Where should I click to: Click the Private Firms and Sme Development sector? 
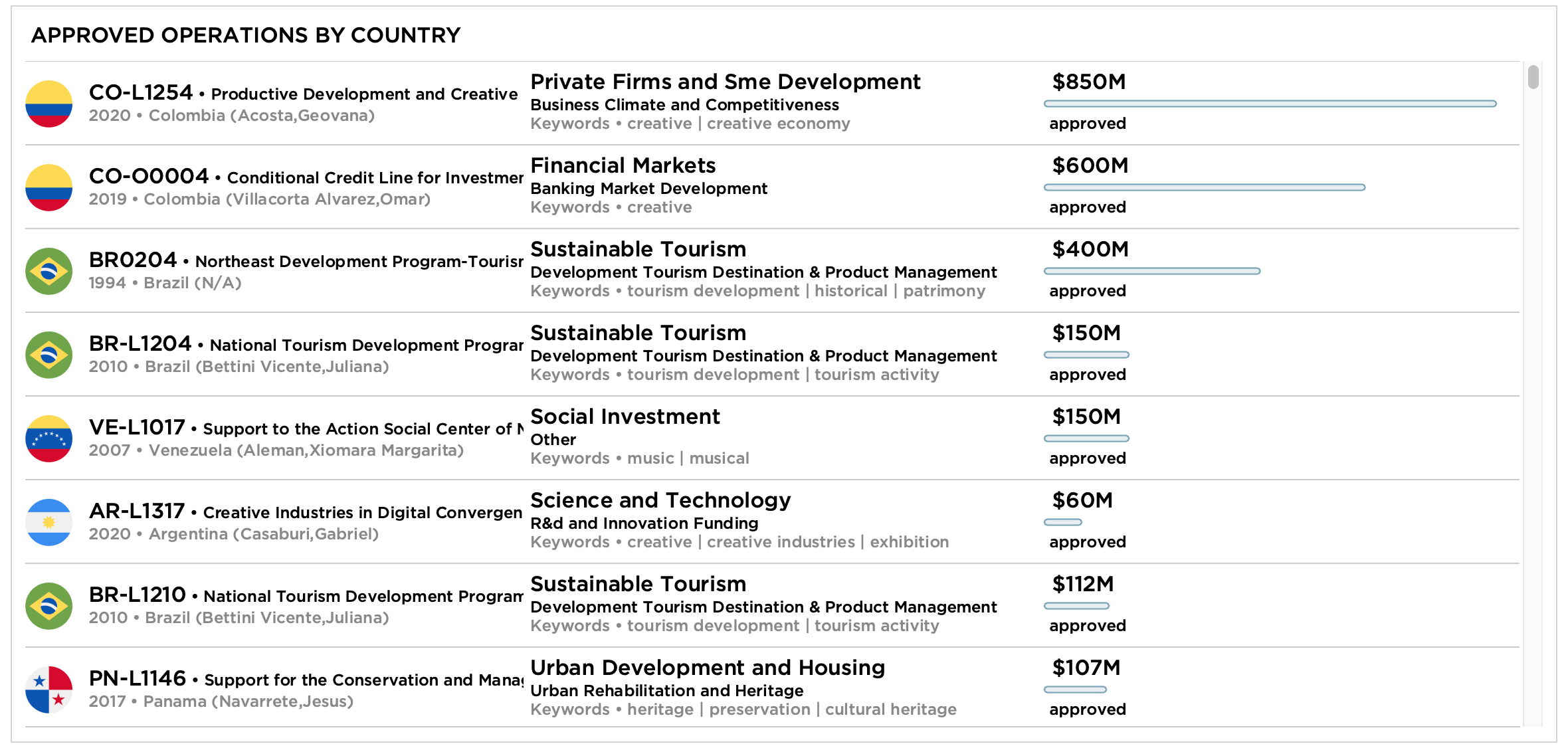[725, 82]
